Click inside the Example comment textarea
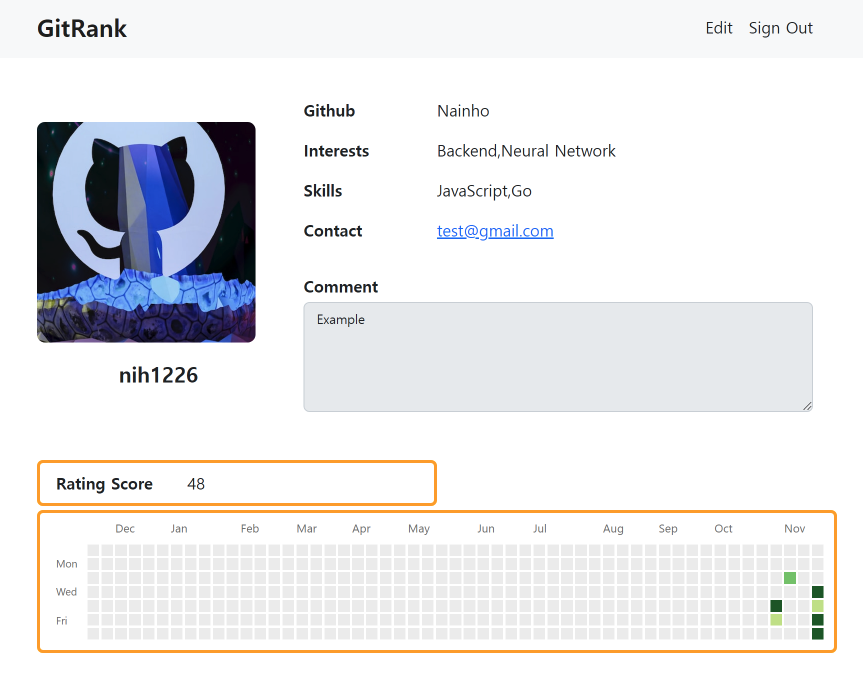863x683 pixels. coord(558,355)
